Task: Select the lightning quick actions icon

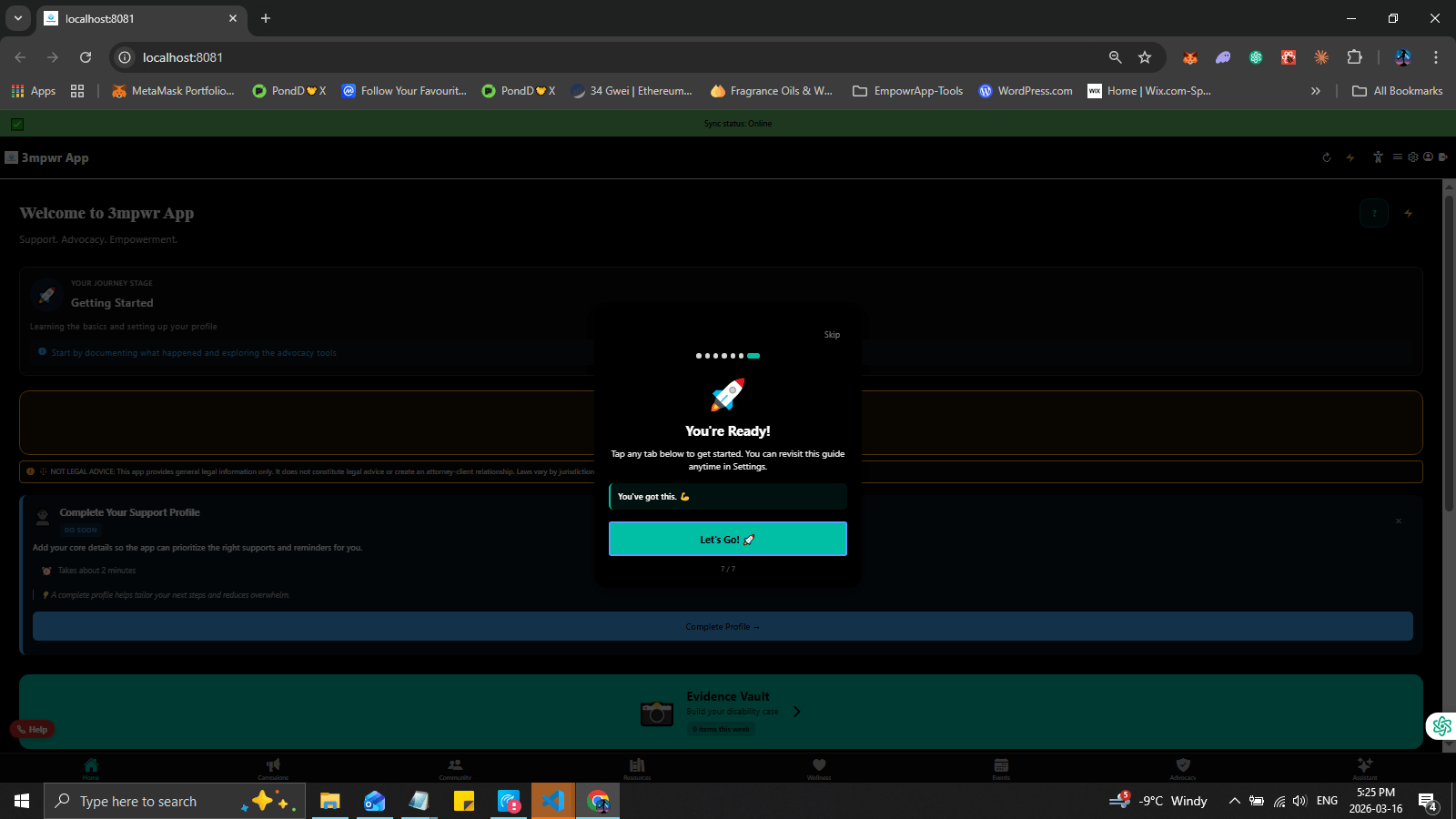Action: click(1350, 157)
